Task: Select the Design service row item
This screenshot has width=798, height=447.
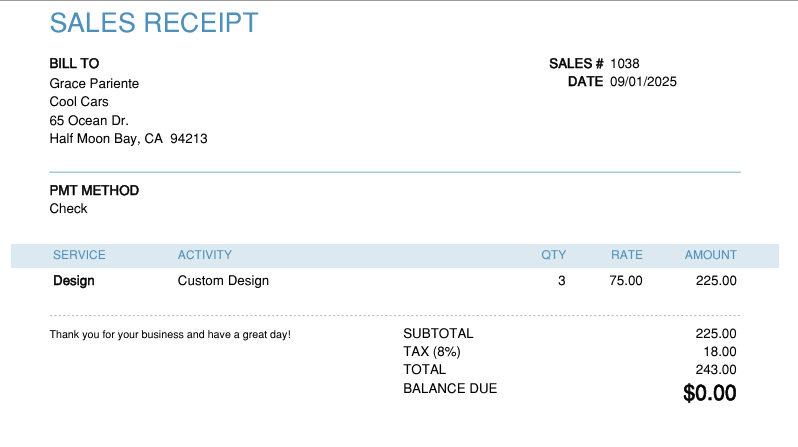Action: (73, 281)
